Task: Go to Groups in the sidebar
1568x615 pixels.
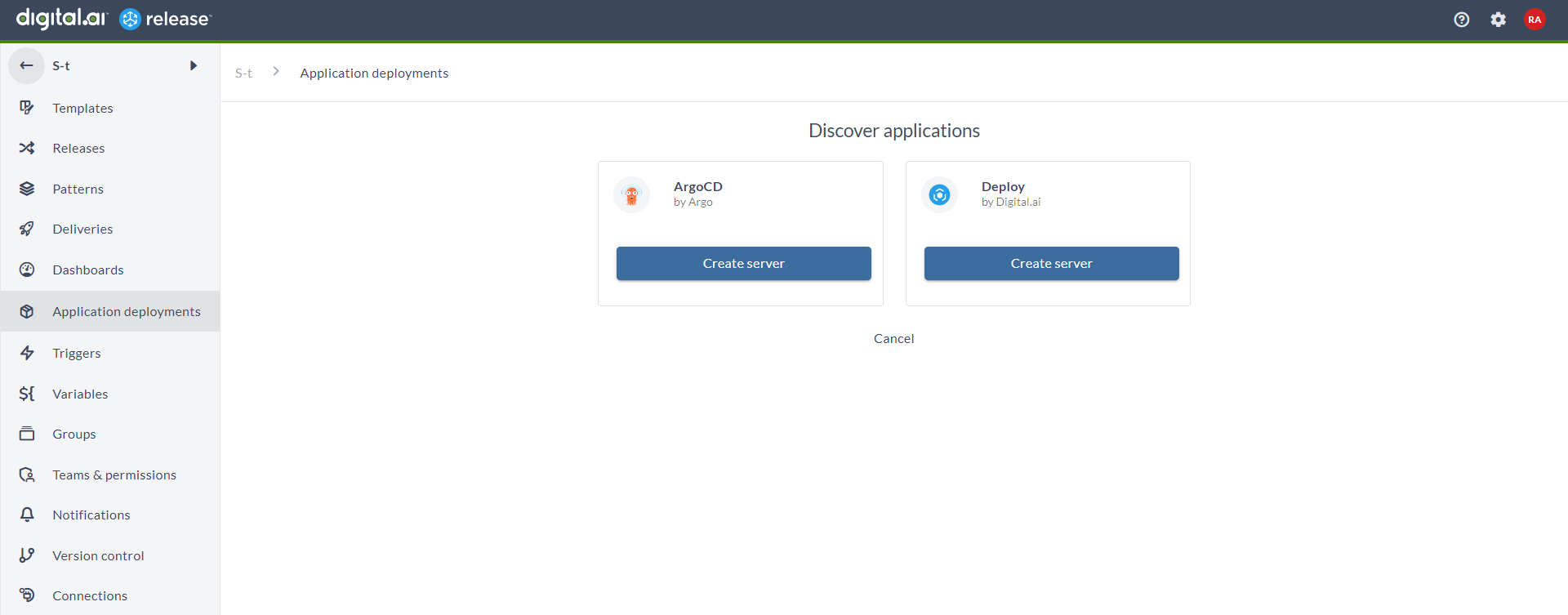Action: 74,434
